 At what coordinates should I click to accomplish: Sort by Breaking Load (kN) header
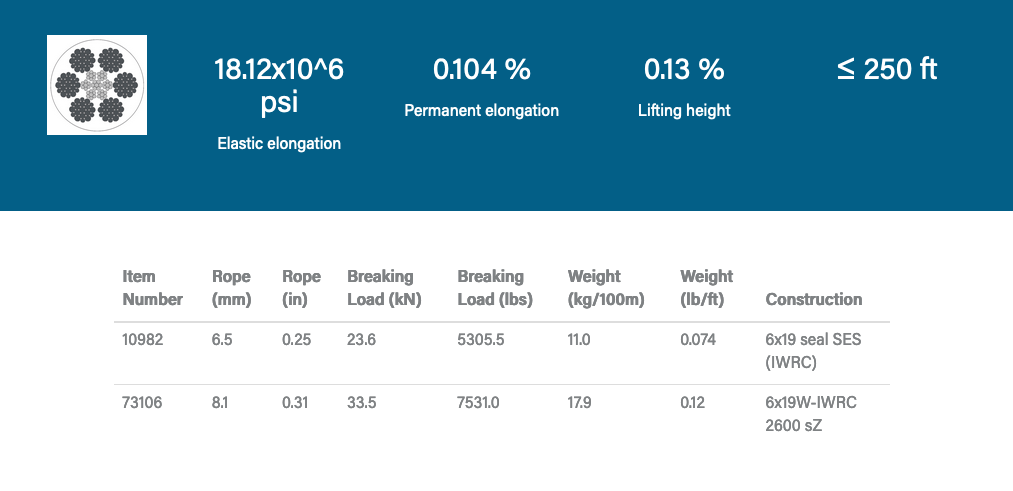click(x=384, y=288)
